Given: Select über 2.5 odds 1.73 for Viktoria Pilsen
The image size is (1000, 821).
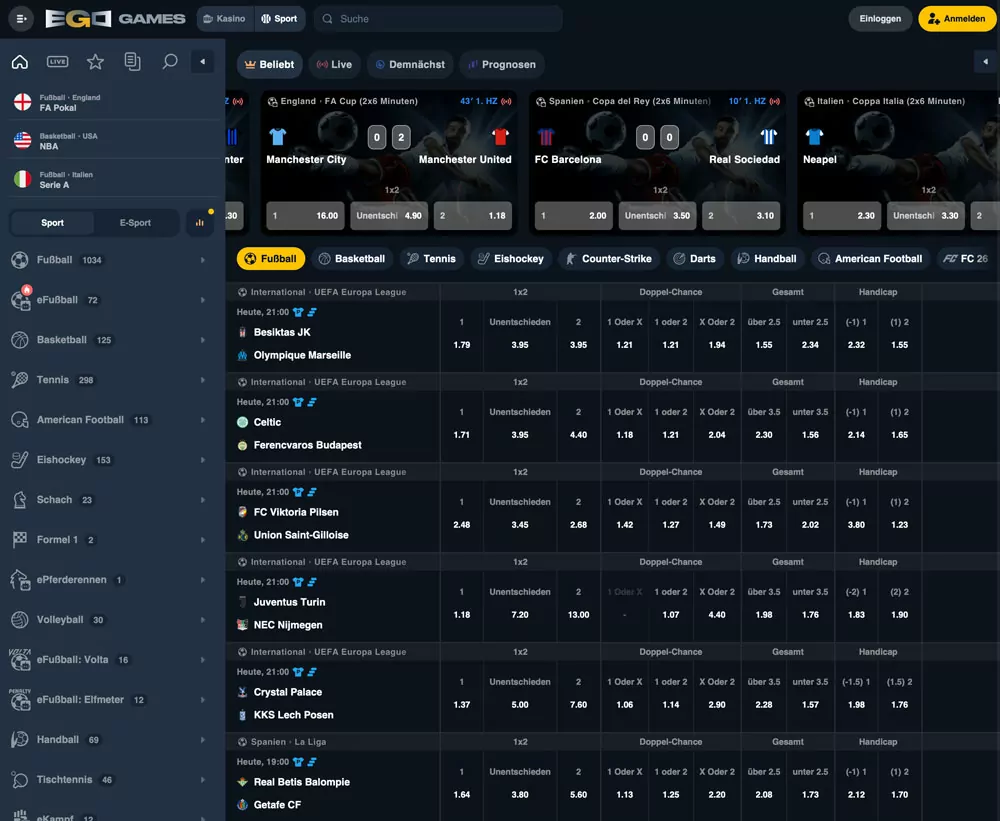Looking at the screenshot, I should (764, 525).
